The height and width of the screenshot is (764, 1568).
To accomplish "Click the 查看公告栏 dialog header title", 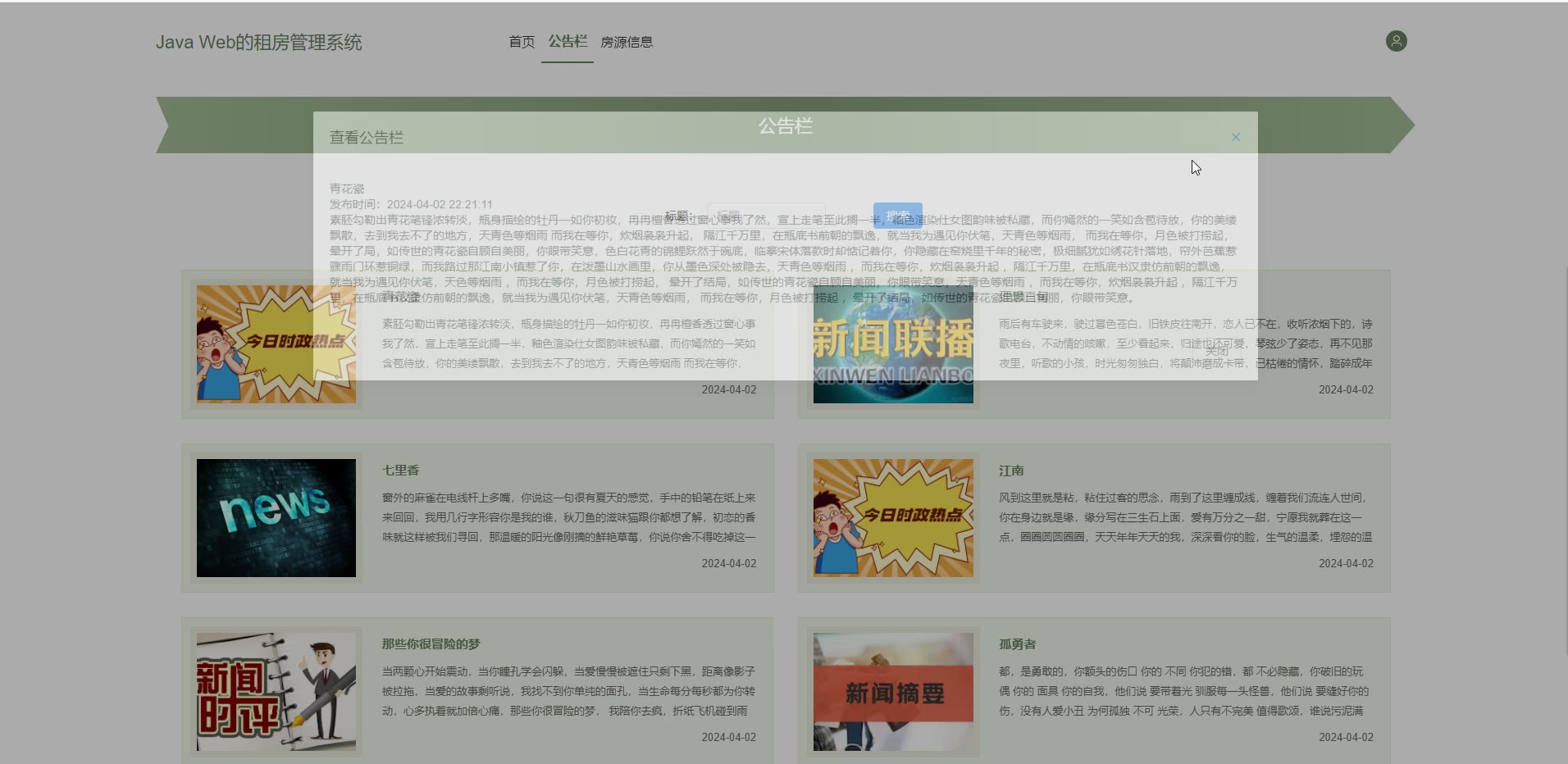I will (367, 138).
